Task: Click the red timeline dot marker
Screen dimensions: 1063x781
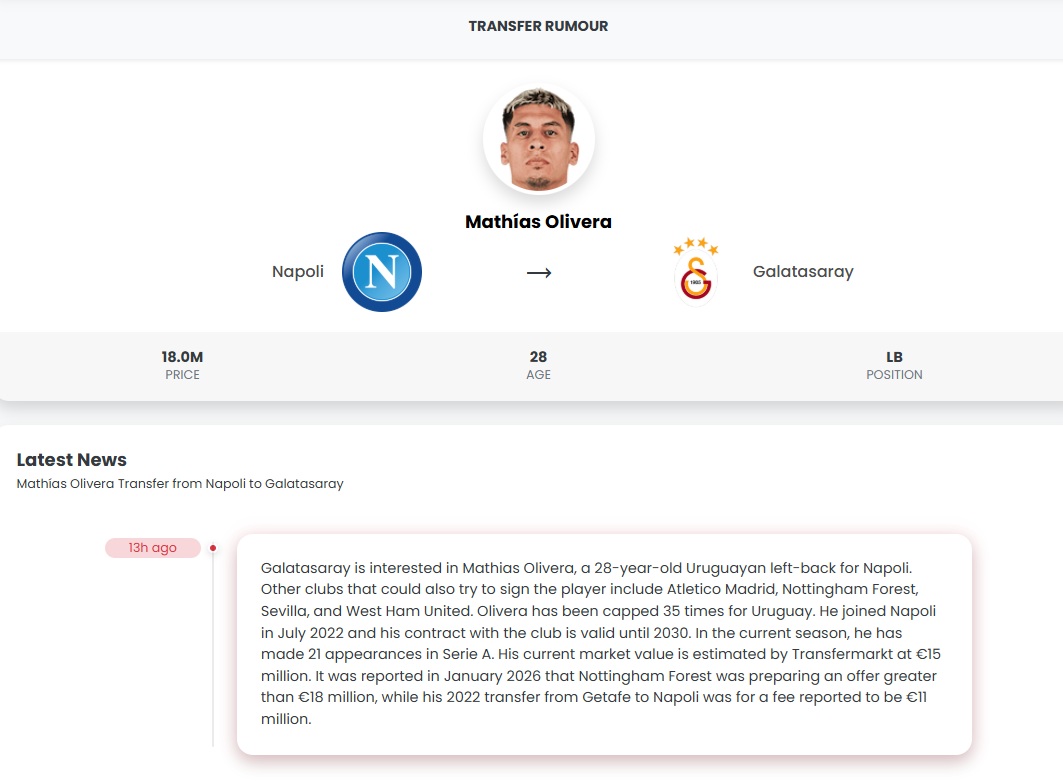Action: pyautogui.click(x=213, y=548)
